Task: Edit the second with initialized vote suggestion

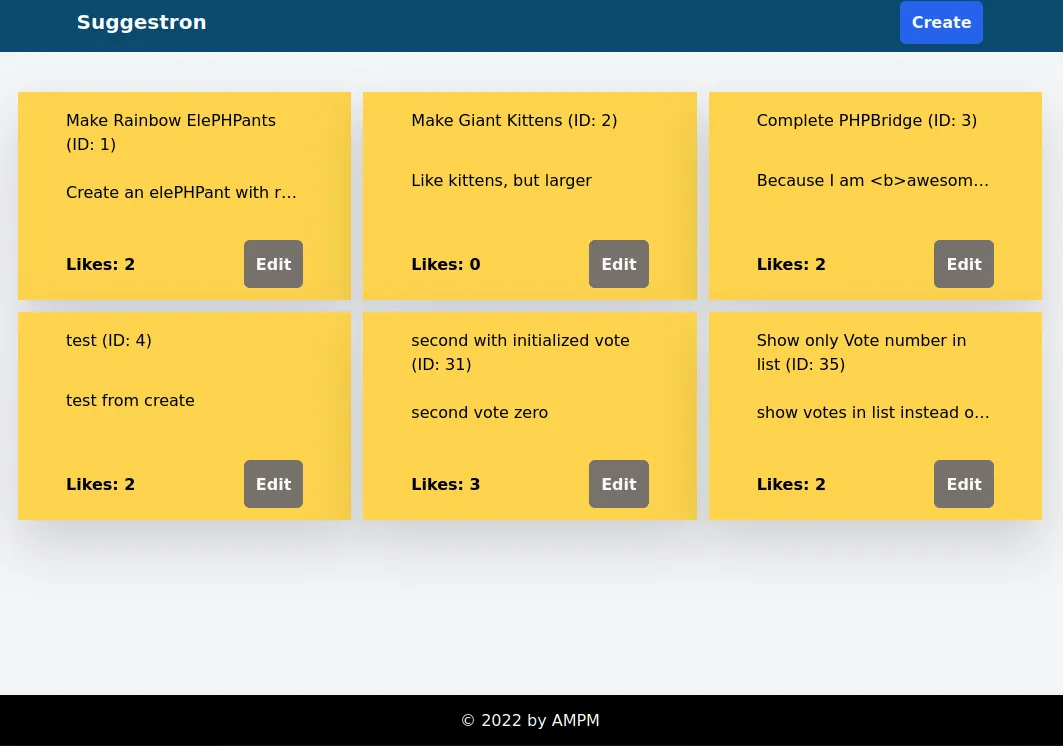Action: coord(618,484)
